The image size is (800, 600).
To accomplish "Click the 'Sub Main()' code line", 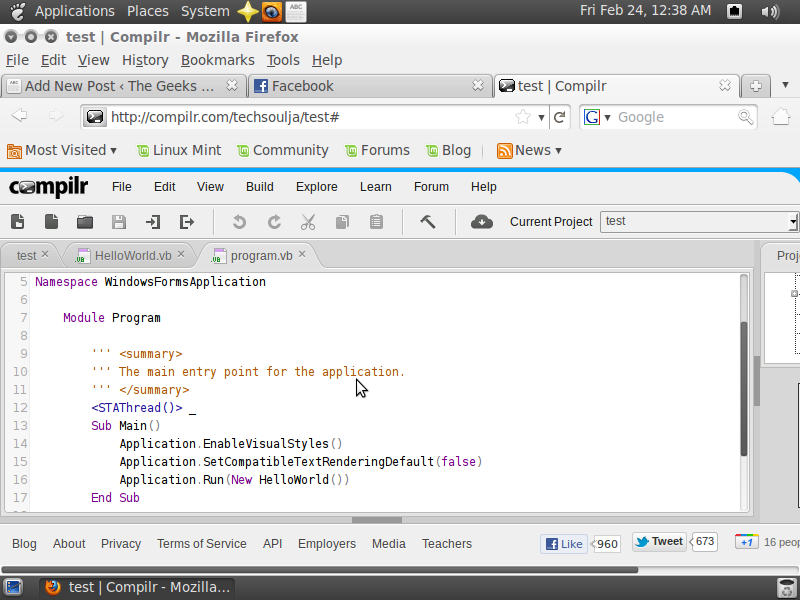I will [126, 426].
